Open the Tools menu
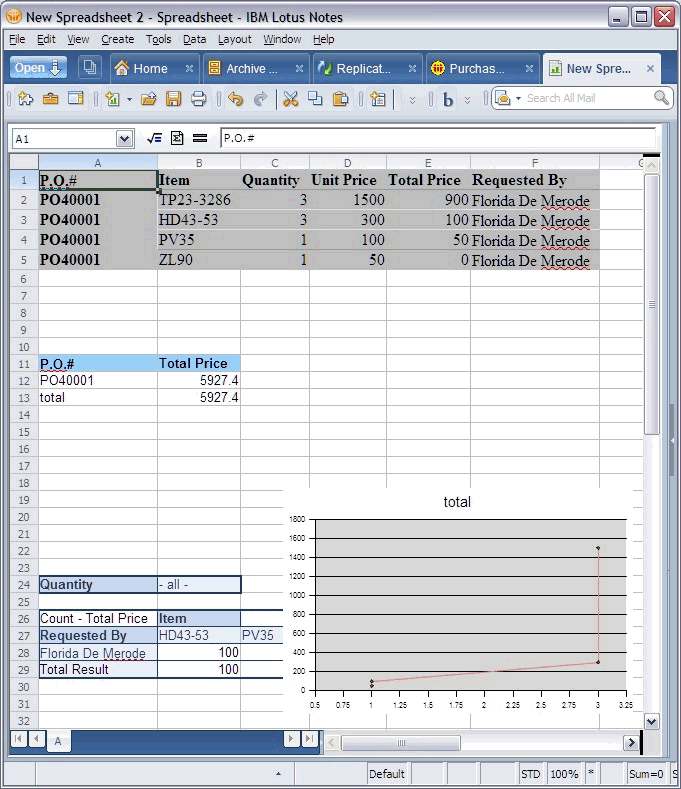 [x=159, y=39]
